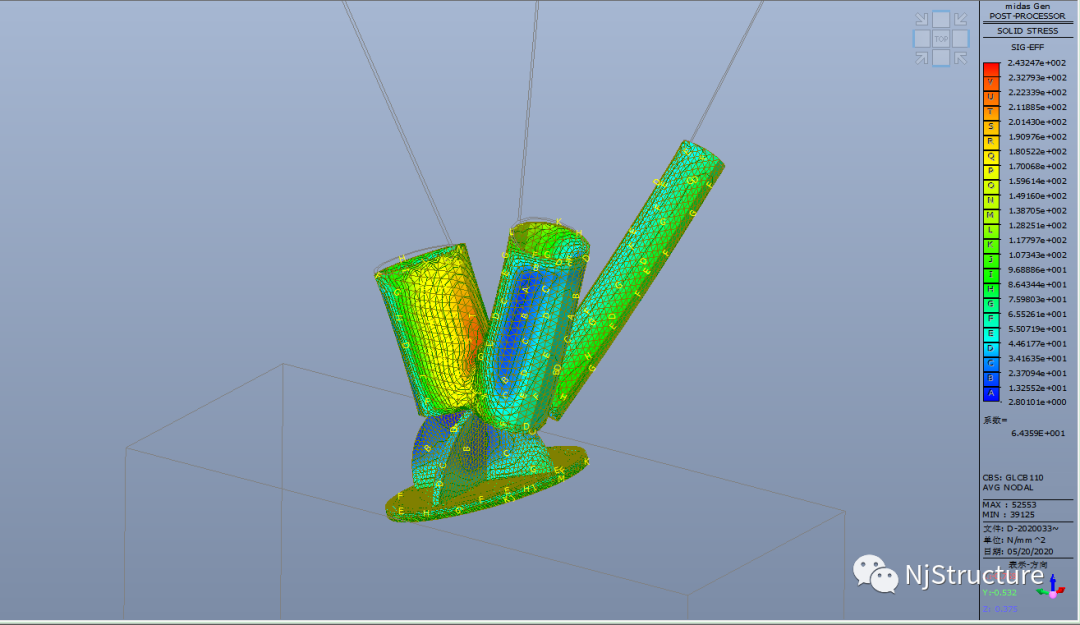Click the 'midas Gen' legend title
1080x625 pixels.
click(x=1027, y=6)
